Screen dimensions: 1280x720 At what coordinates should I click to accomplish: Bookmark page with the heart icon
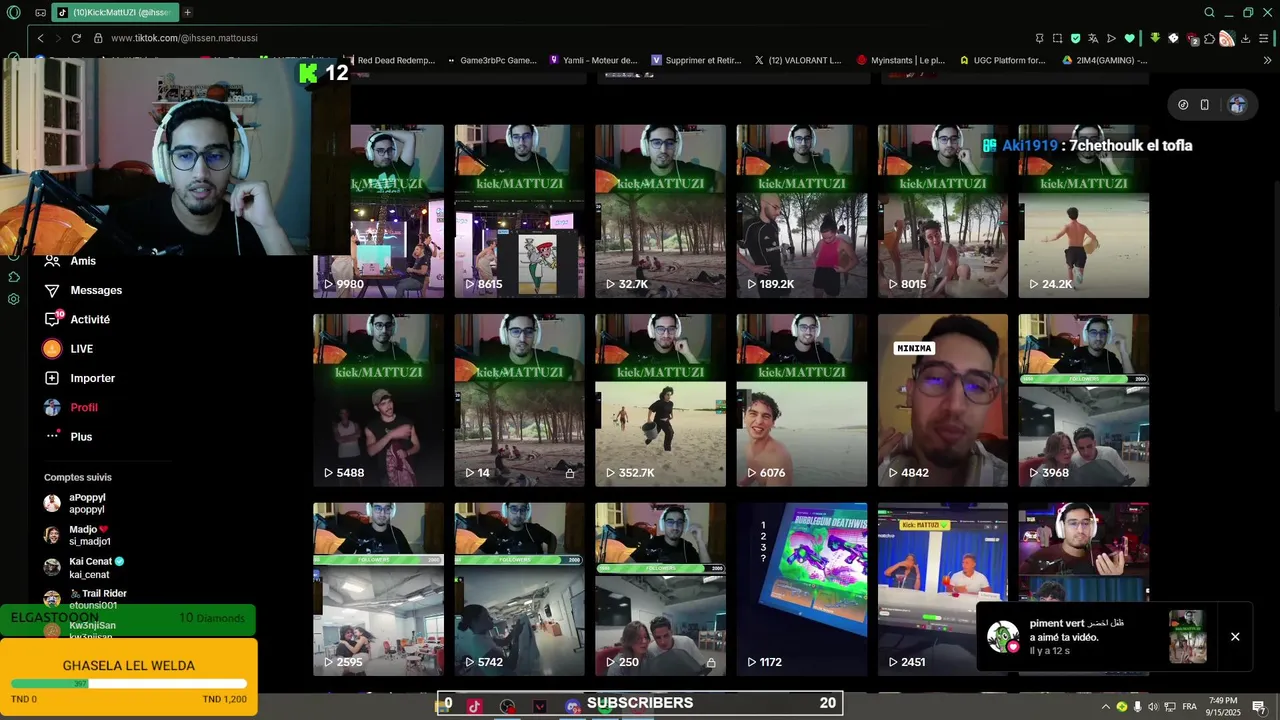coord(1130,38)
